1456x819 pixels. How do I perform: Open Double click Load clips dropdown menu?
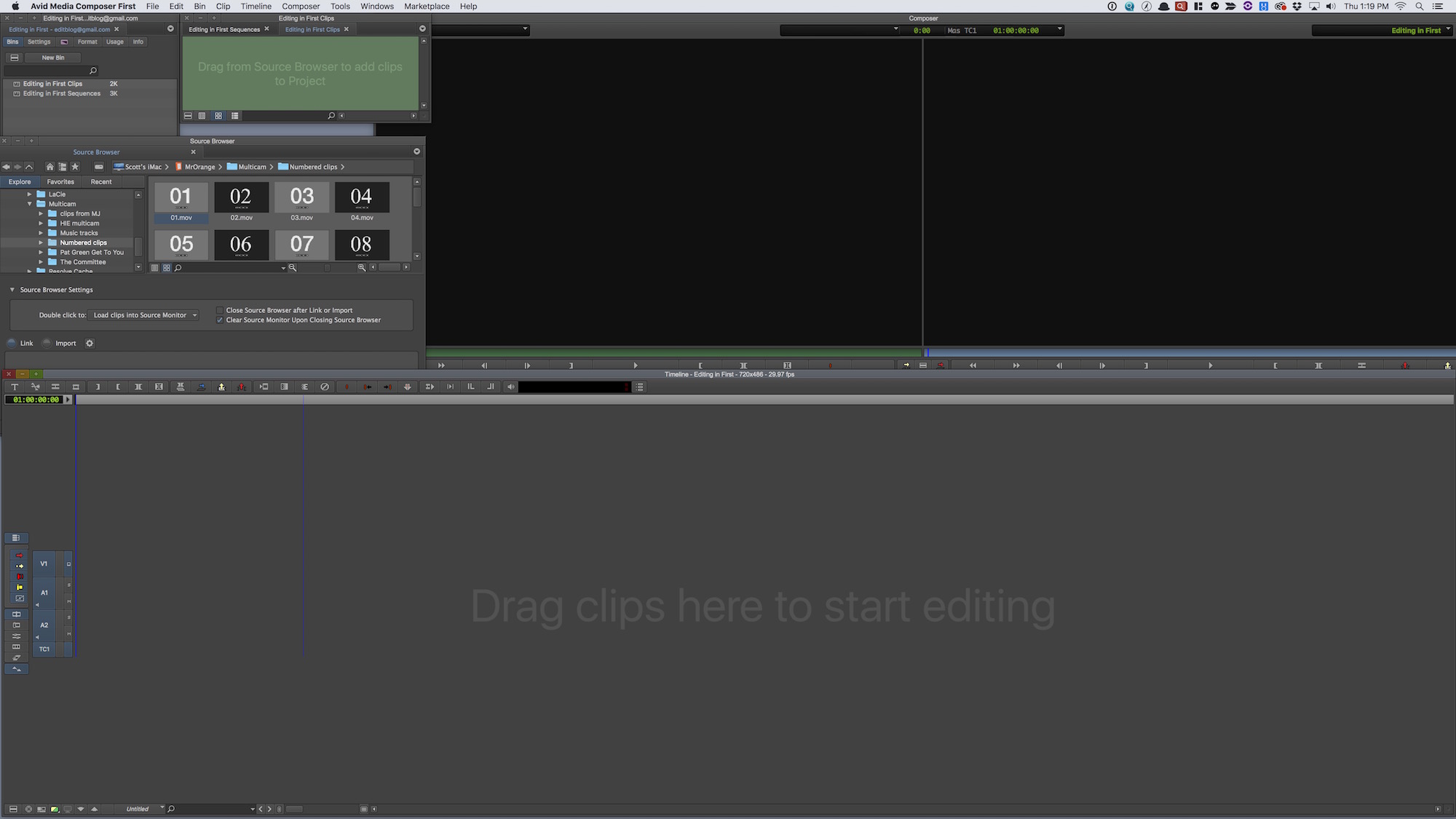(193, 315)
